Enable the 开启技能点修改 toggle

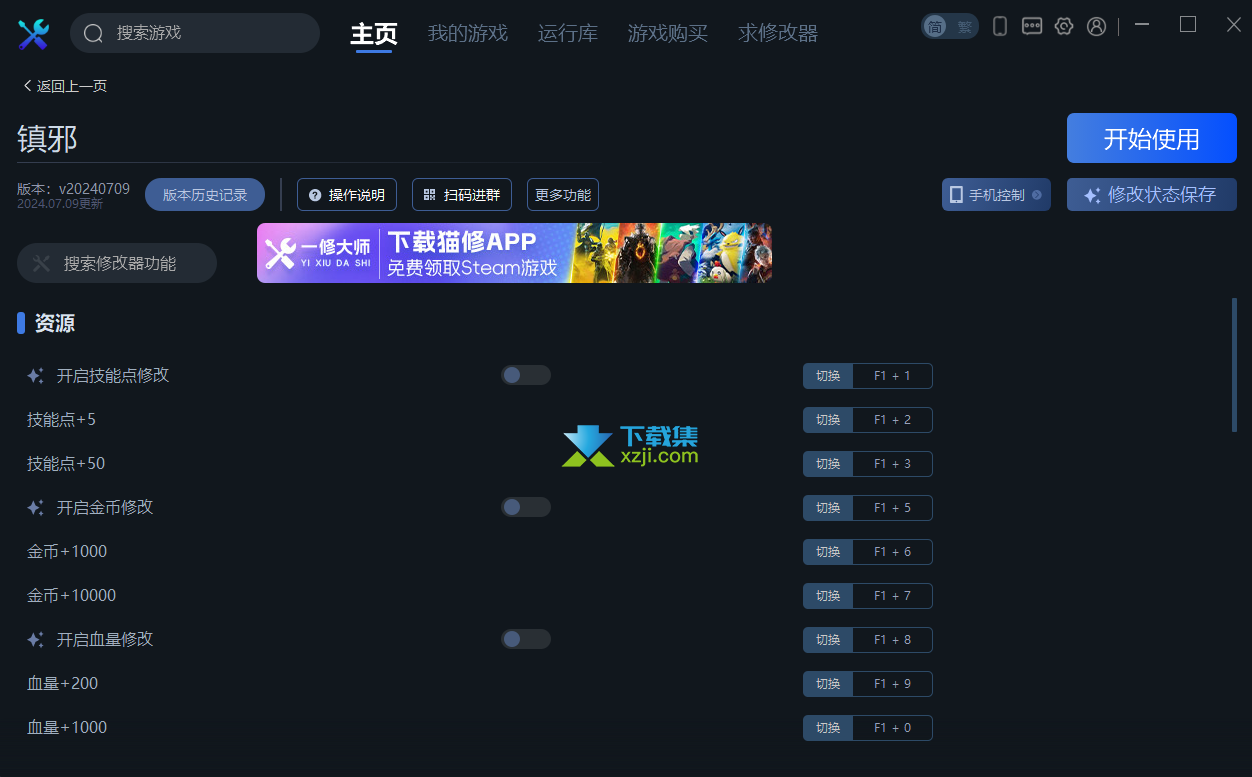pos(526,375)
